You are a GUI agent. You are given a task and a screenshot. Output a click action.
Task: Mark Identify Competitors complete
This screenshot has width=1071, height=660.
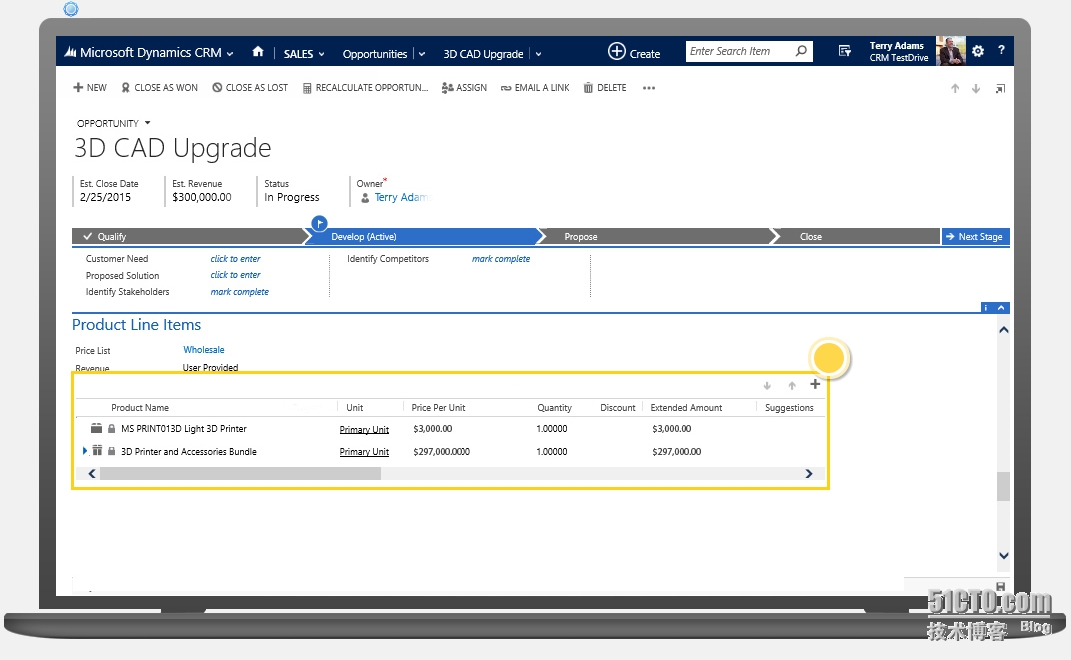pyautogui.click(x=501, y=259)
